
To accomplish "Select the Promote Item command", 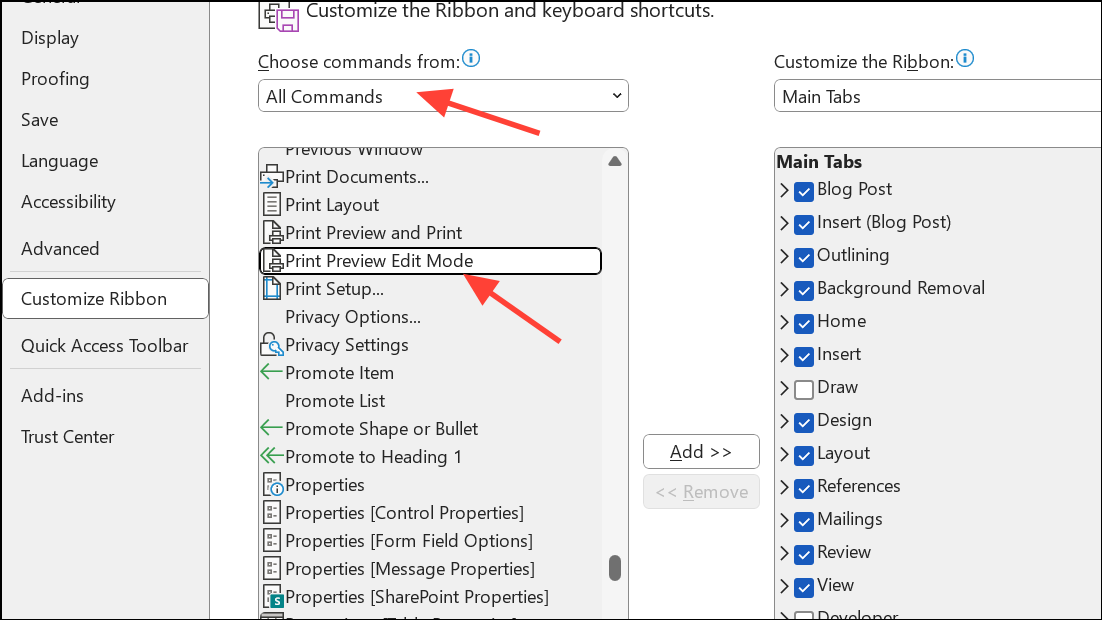I will 340,372.
